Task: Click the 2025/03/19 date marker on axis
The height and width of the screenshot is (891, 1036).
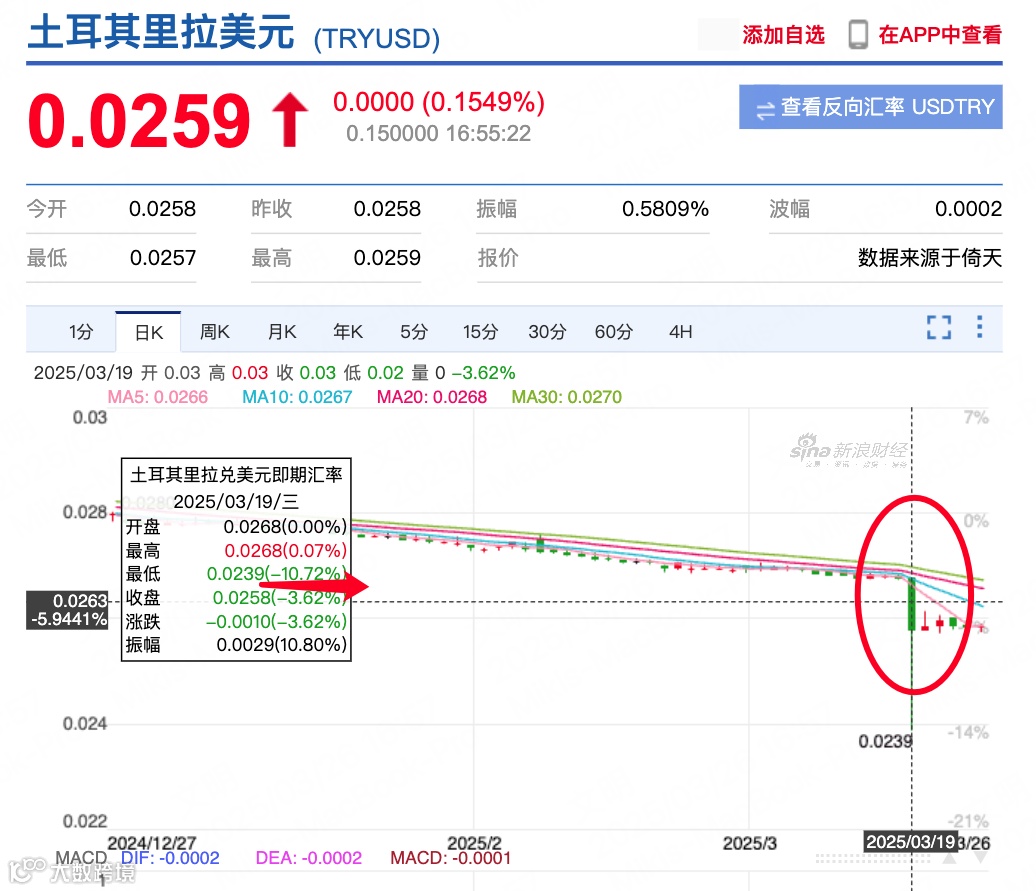Action: (x=910, y=841)
